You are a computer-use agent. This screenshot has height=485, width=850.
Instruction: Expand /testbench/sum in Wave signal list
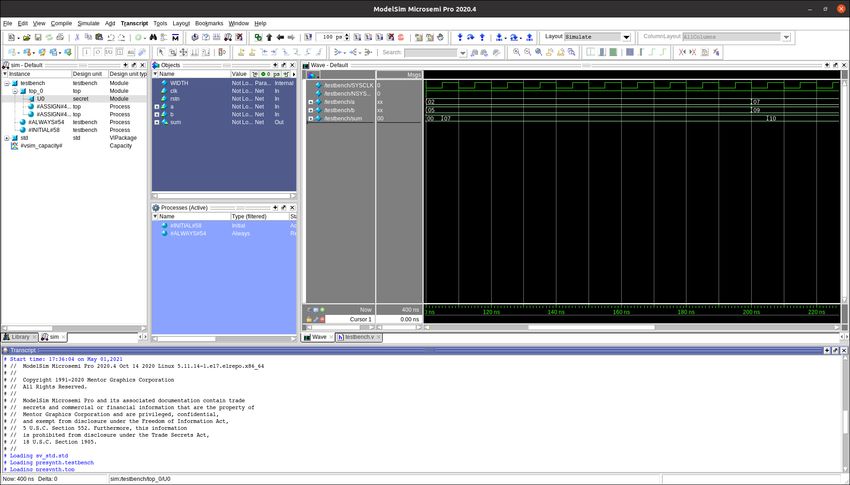point(311,118)
